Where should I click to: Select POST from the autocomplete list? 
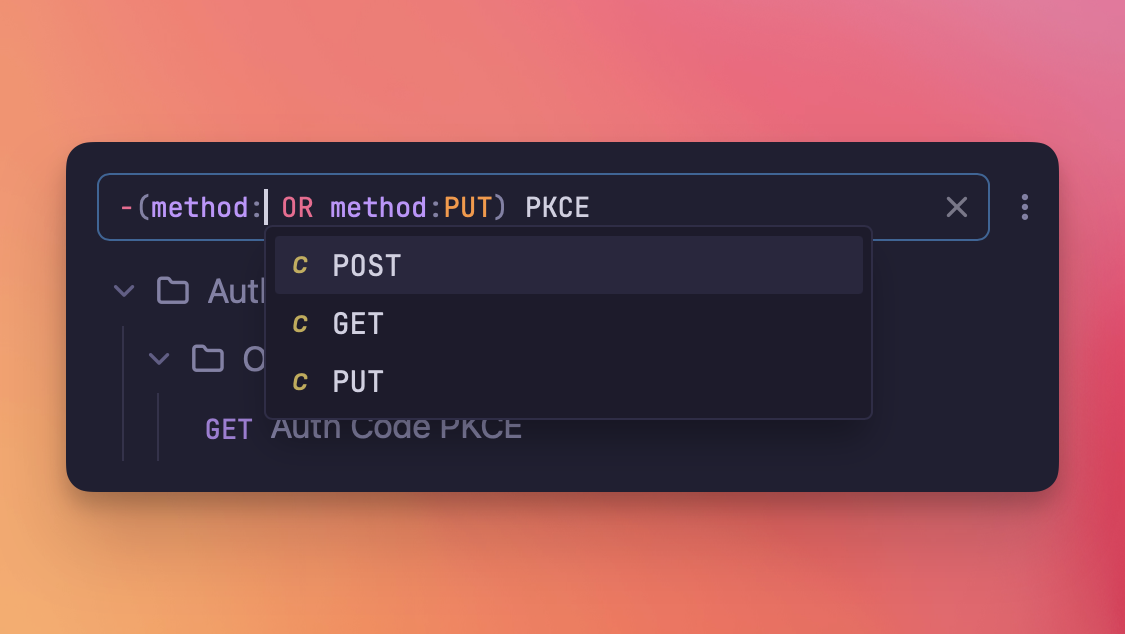point(366,265)
